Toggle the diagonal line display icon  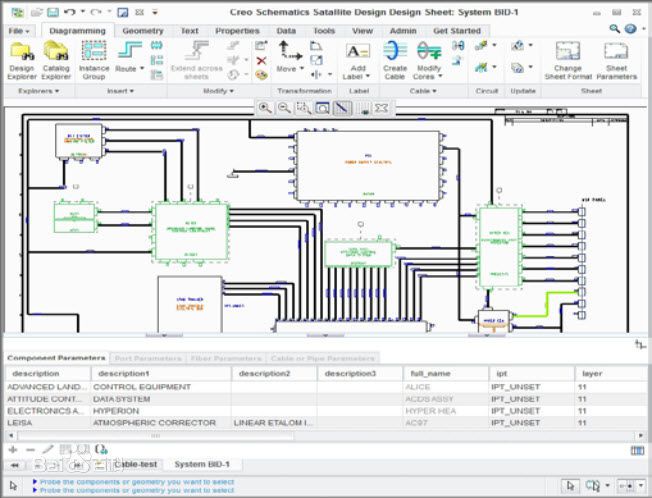click(x=341, y=108)
